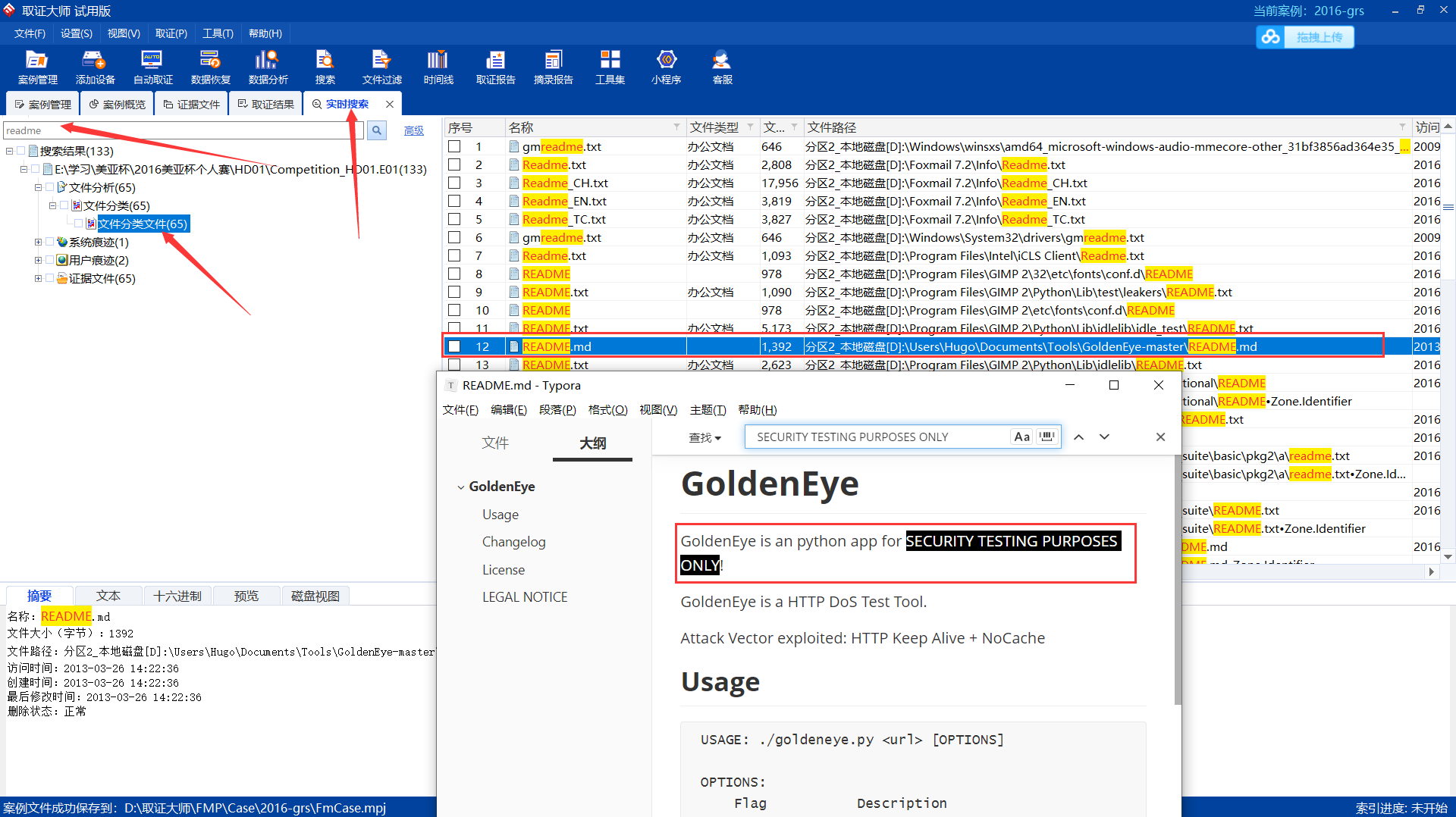Screen dimensions: 1456x817
Task: Open the 数据恢复 tool
Action: point(210,67)
